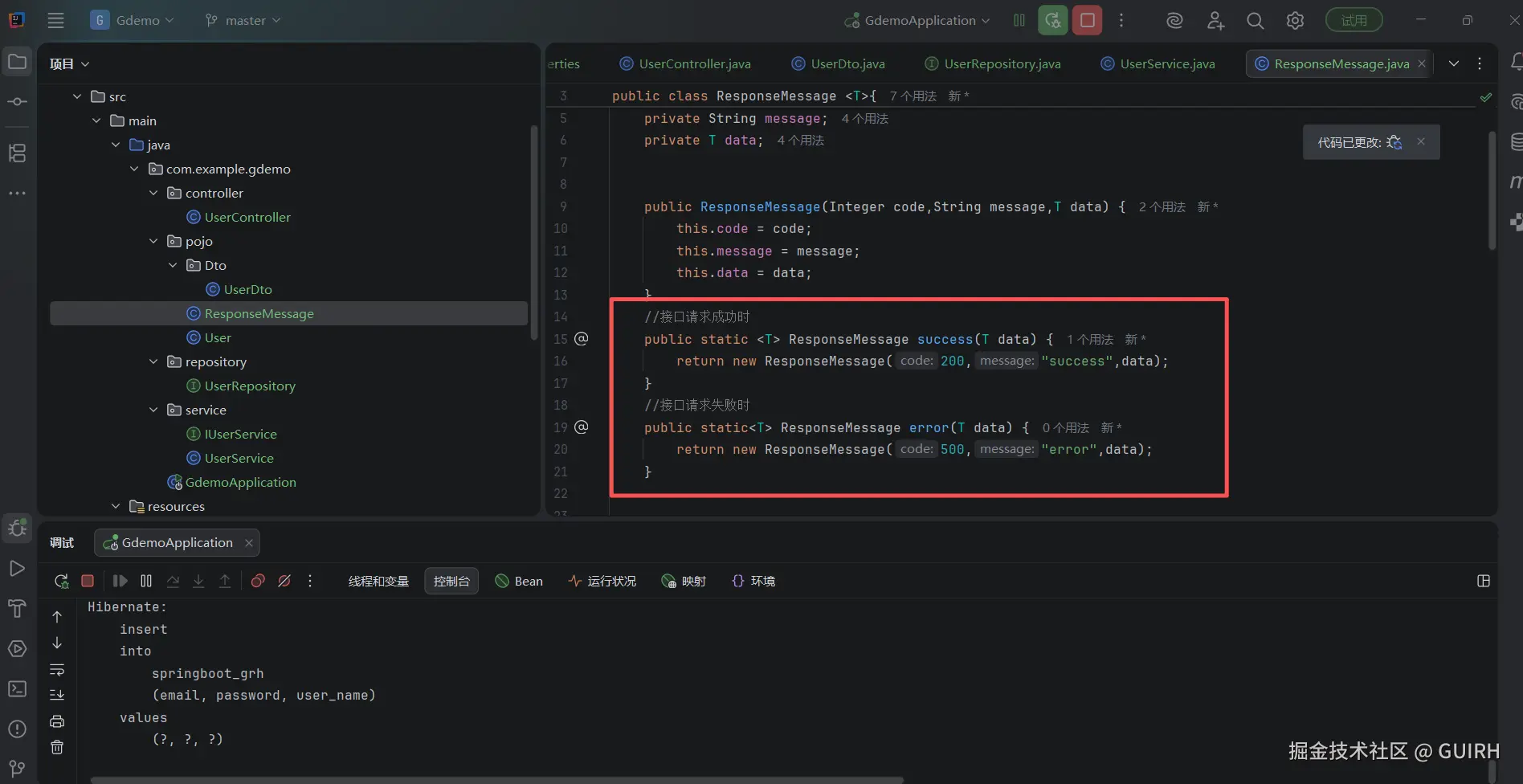Clear the console with the trash icon
1523x784 pixels.
[57, 747]
